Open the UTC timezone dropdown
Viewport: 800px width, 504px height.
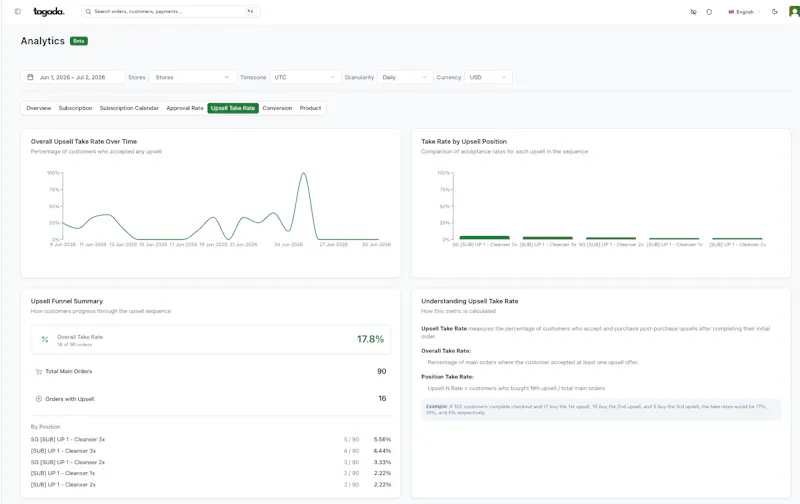coord(305,77)
